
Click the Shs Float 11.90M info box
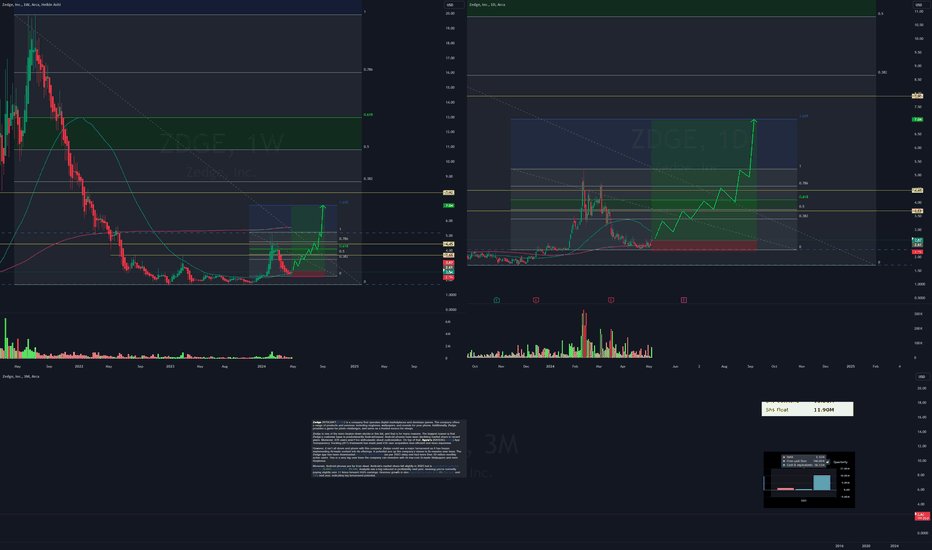807,408
